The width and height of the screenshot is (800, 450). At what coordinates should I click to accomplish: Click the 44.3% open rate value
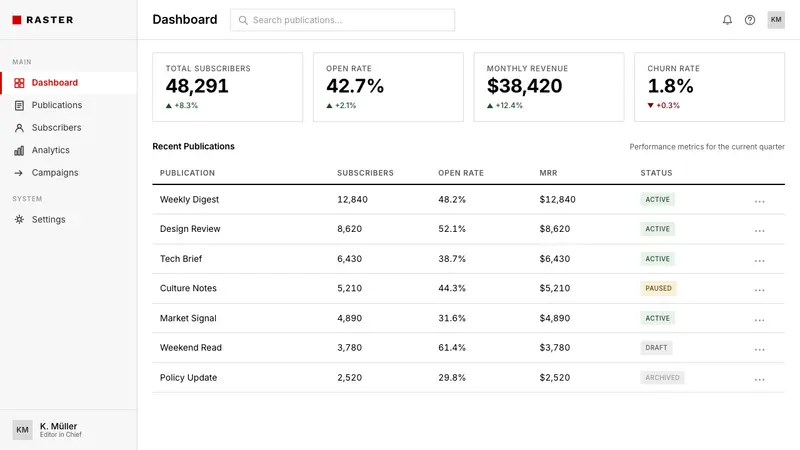(452, 288)
